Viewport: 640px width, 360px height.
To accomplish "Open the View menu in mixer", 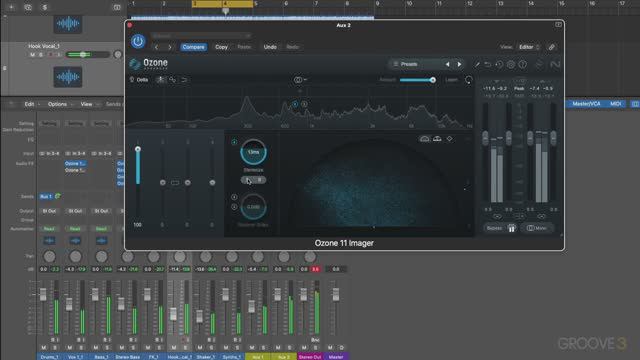I will [86, 104].
